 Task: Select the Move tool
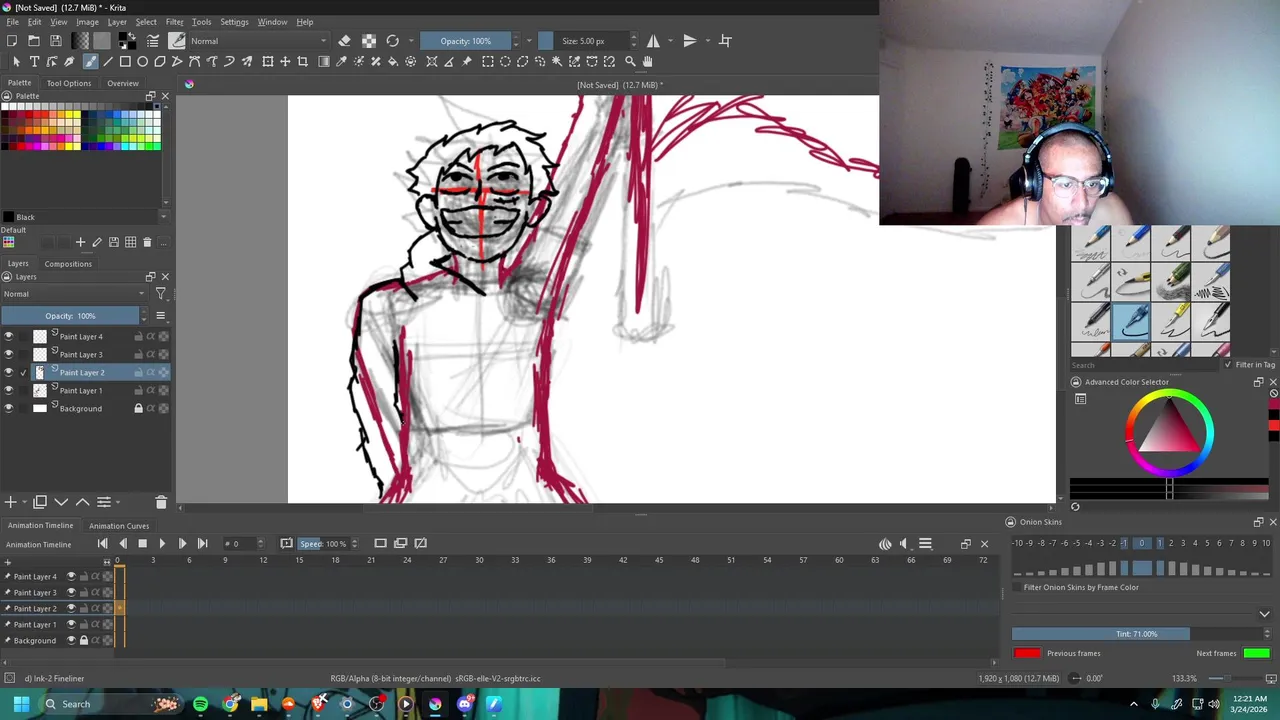click(x=285, y=61)
